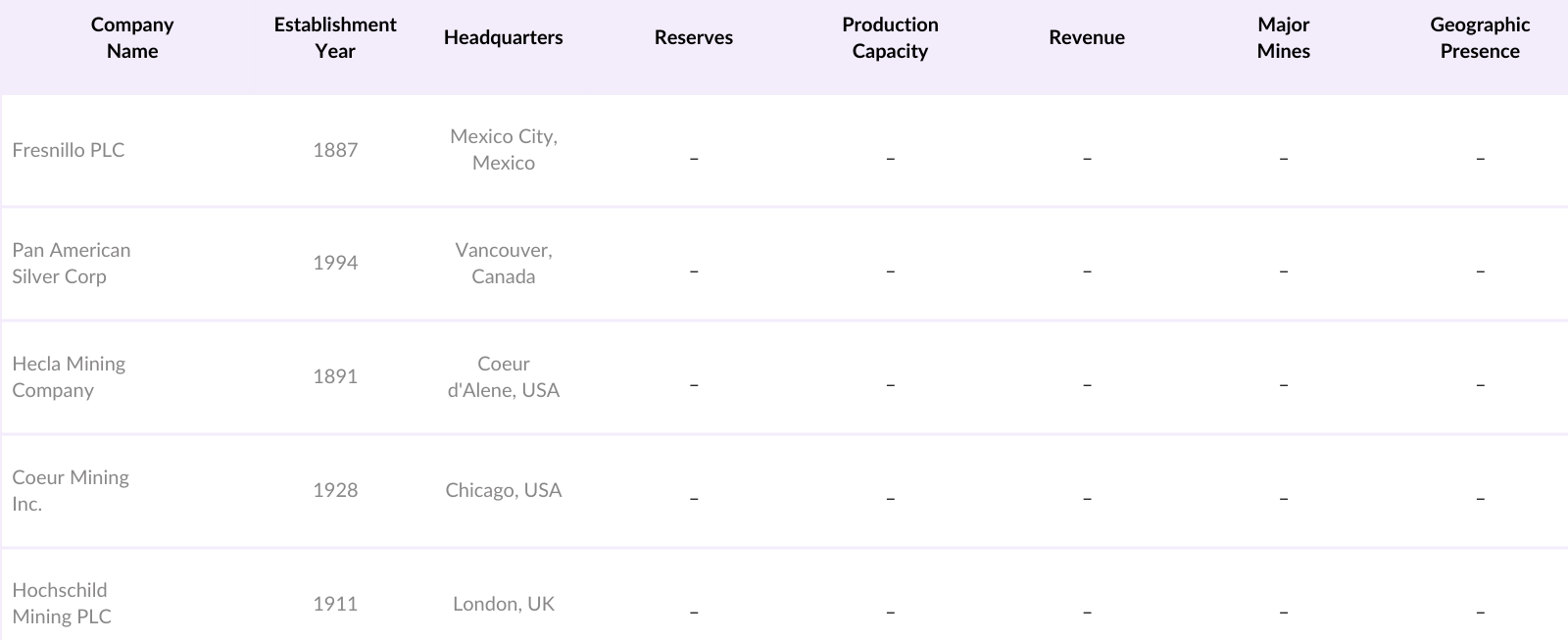Select Geographic Presence dash in Coeur Mining row
1568x640 pixels.
1480,499
